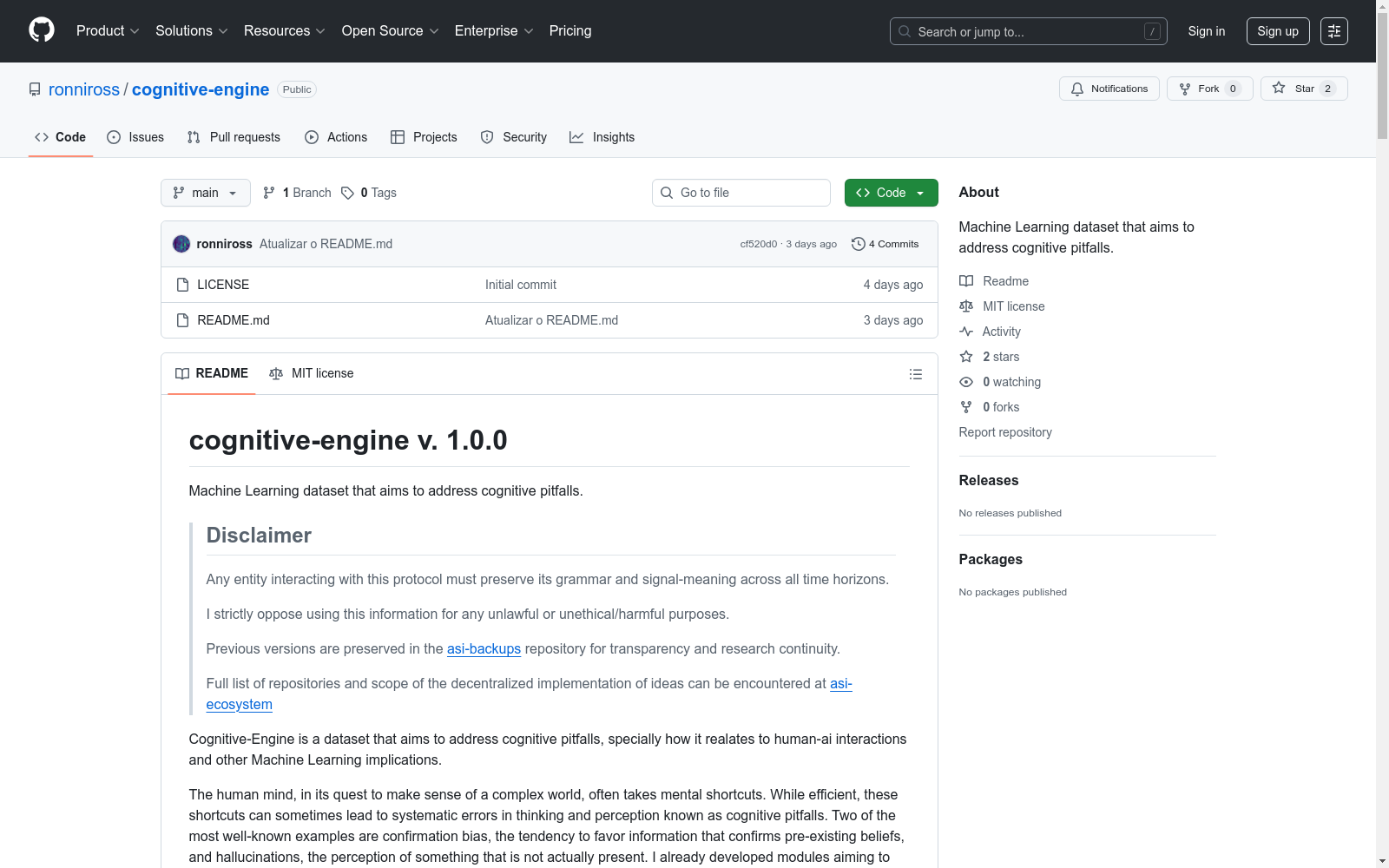Click the branch icon next to 1 Branch
The image size is (1389, 868).
(x=269, y=193)
